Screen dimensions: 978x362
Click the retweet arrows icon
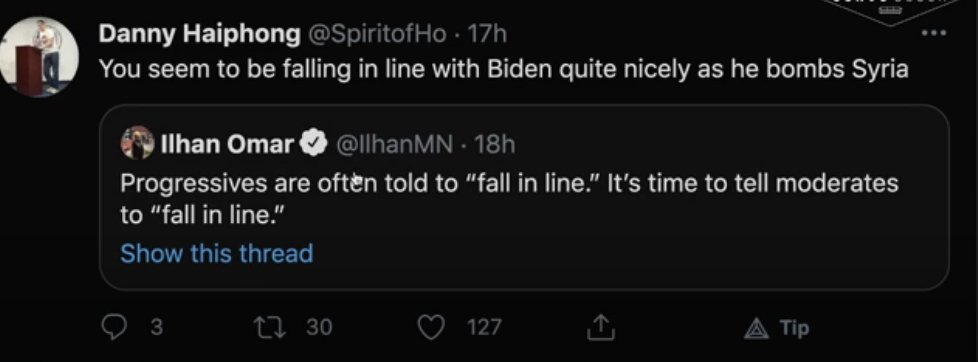click(270, 327)
